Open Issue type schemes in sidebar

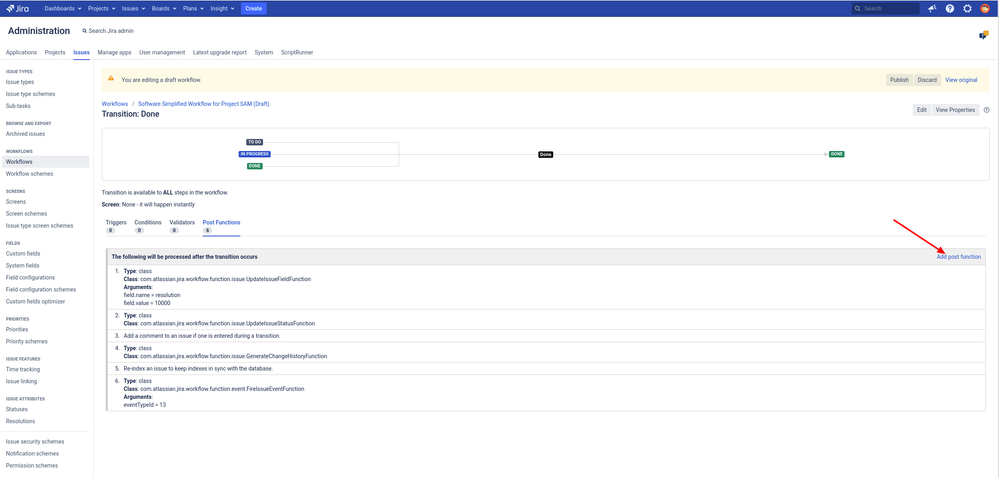(x=30, y=94)
